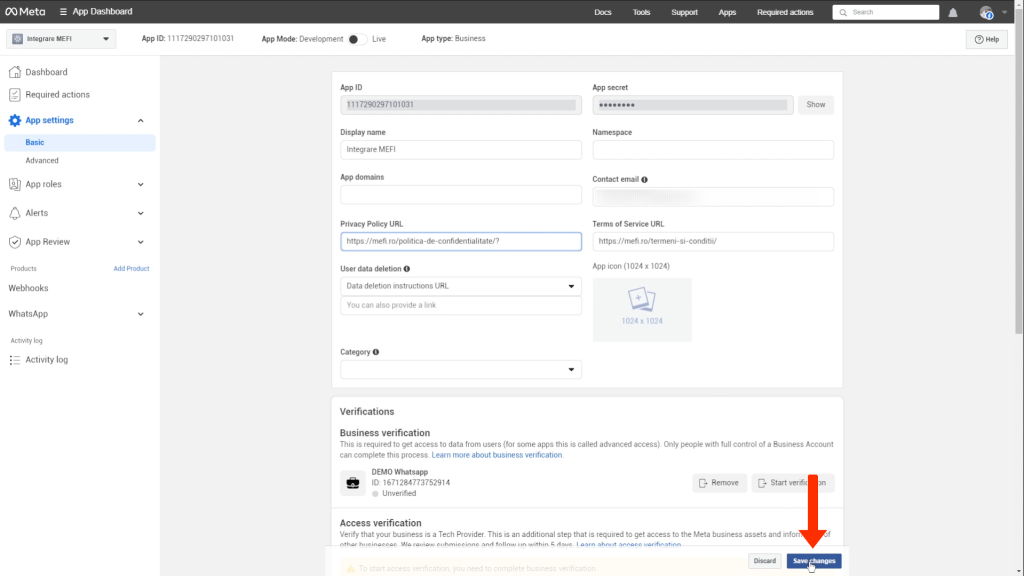Open the Data deletion instructions URL dropdown
The height and width of the screenshot is (576, 1024).
pyautogui.click(x=460, y=286)
